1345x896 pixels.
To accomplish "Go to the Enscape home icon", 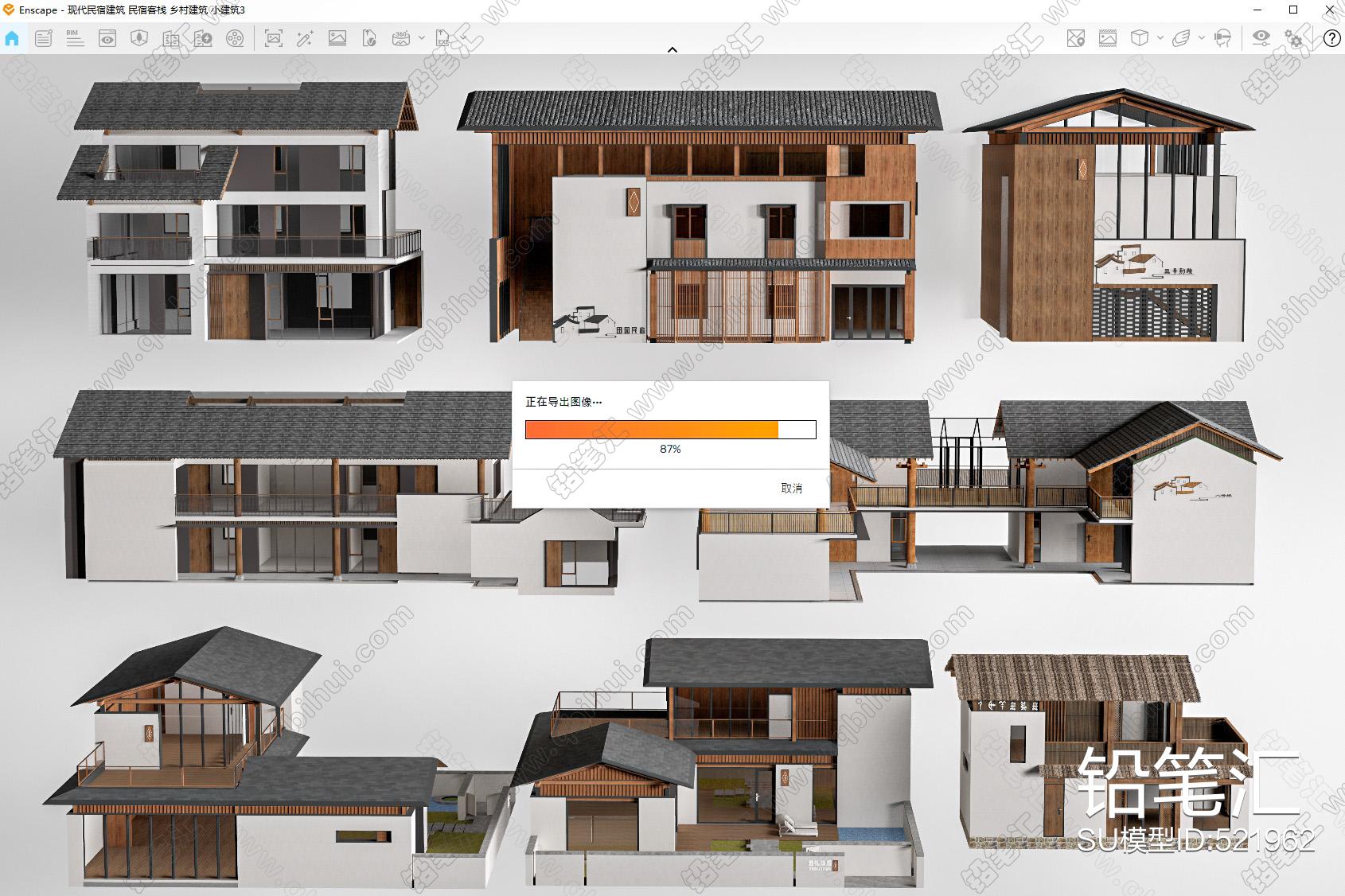I will (x=12, y=38).
